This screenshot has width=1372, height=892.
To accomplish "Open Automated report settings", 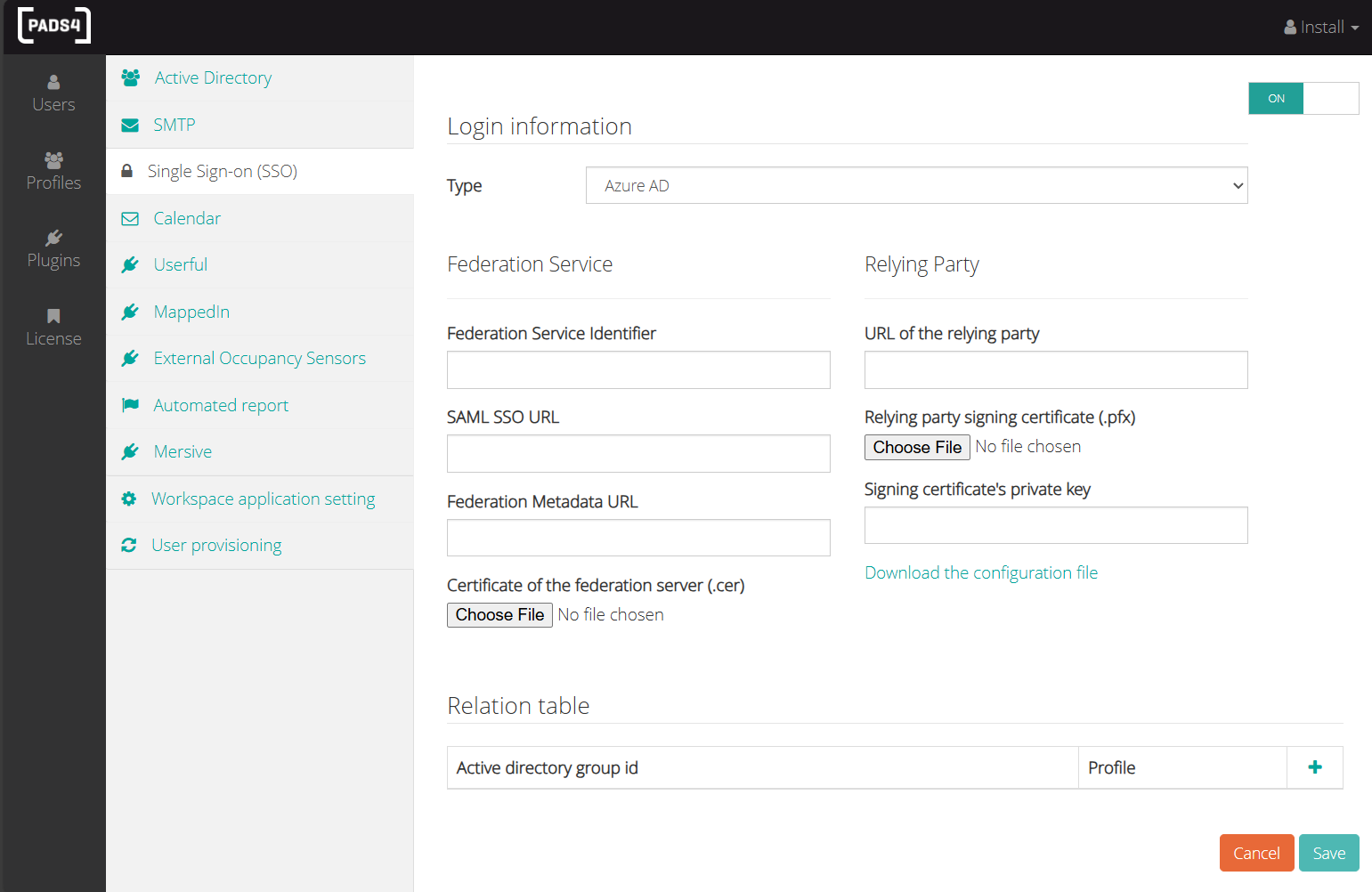I will tap(260, 405).
